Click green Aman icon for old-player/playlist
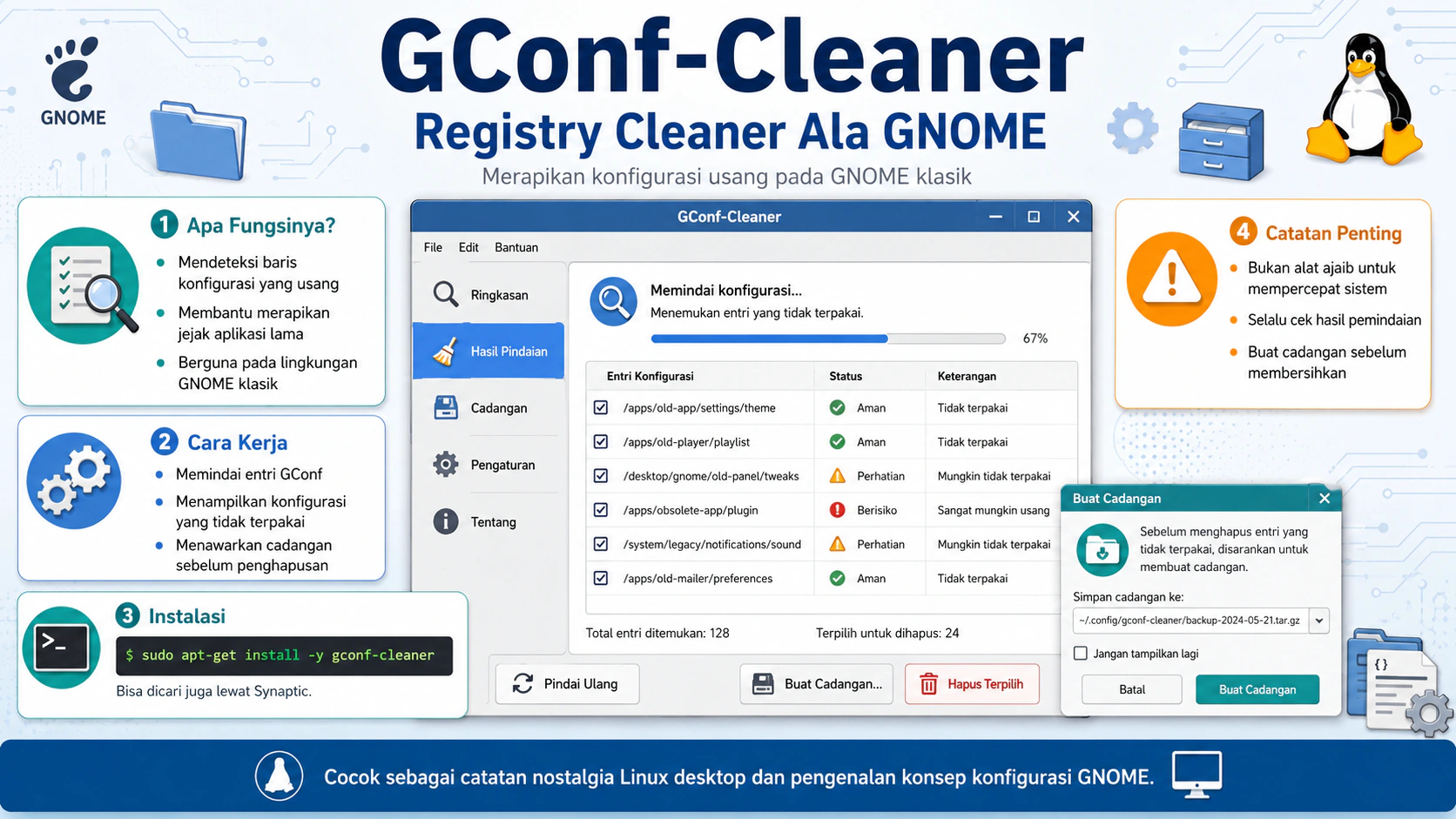1456x819 pixels. (x=837, y=441)
